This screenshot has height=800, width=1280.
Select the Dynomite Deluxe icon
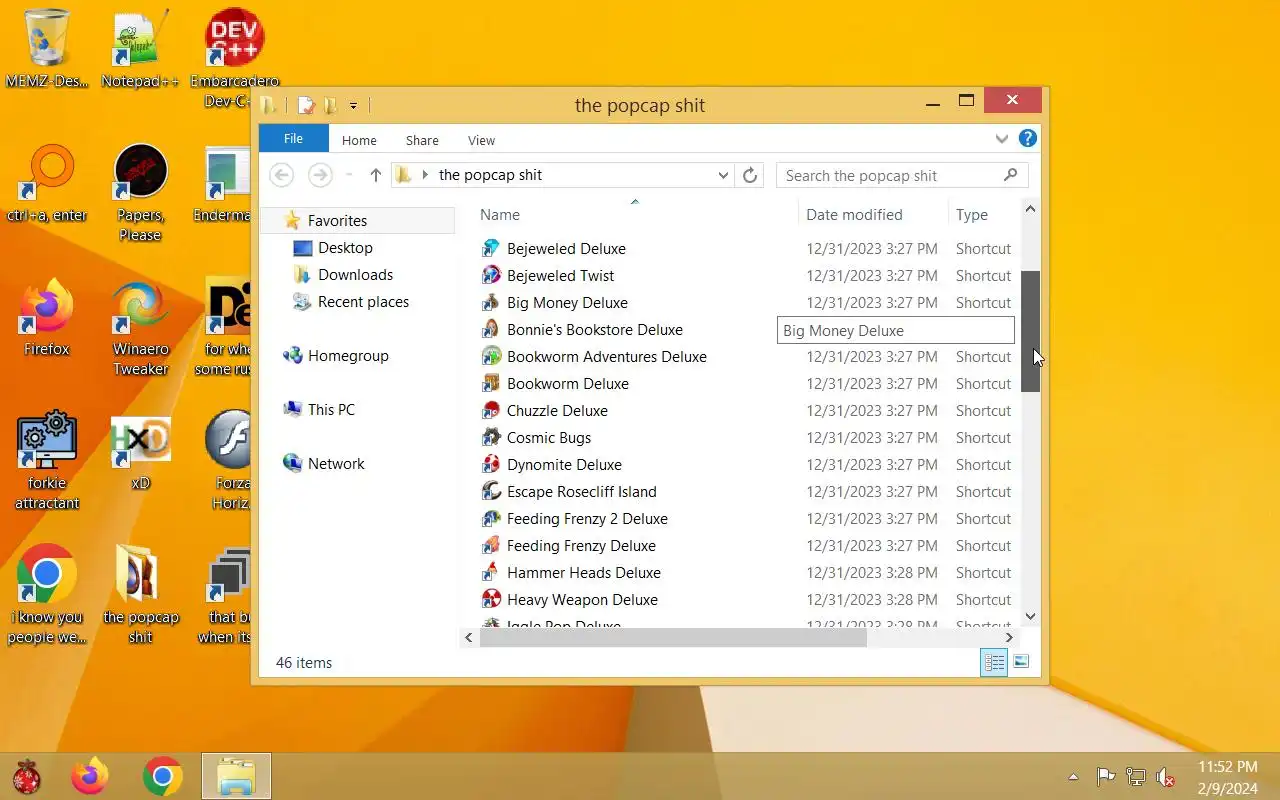coord(491,464)
